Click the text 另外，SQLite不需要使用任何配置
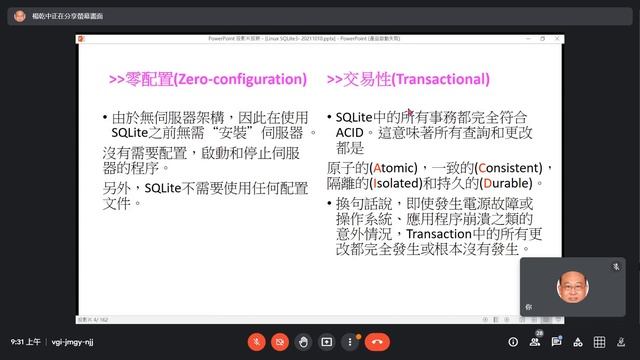This screenshot has height=360, width=640. point(205,188)
